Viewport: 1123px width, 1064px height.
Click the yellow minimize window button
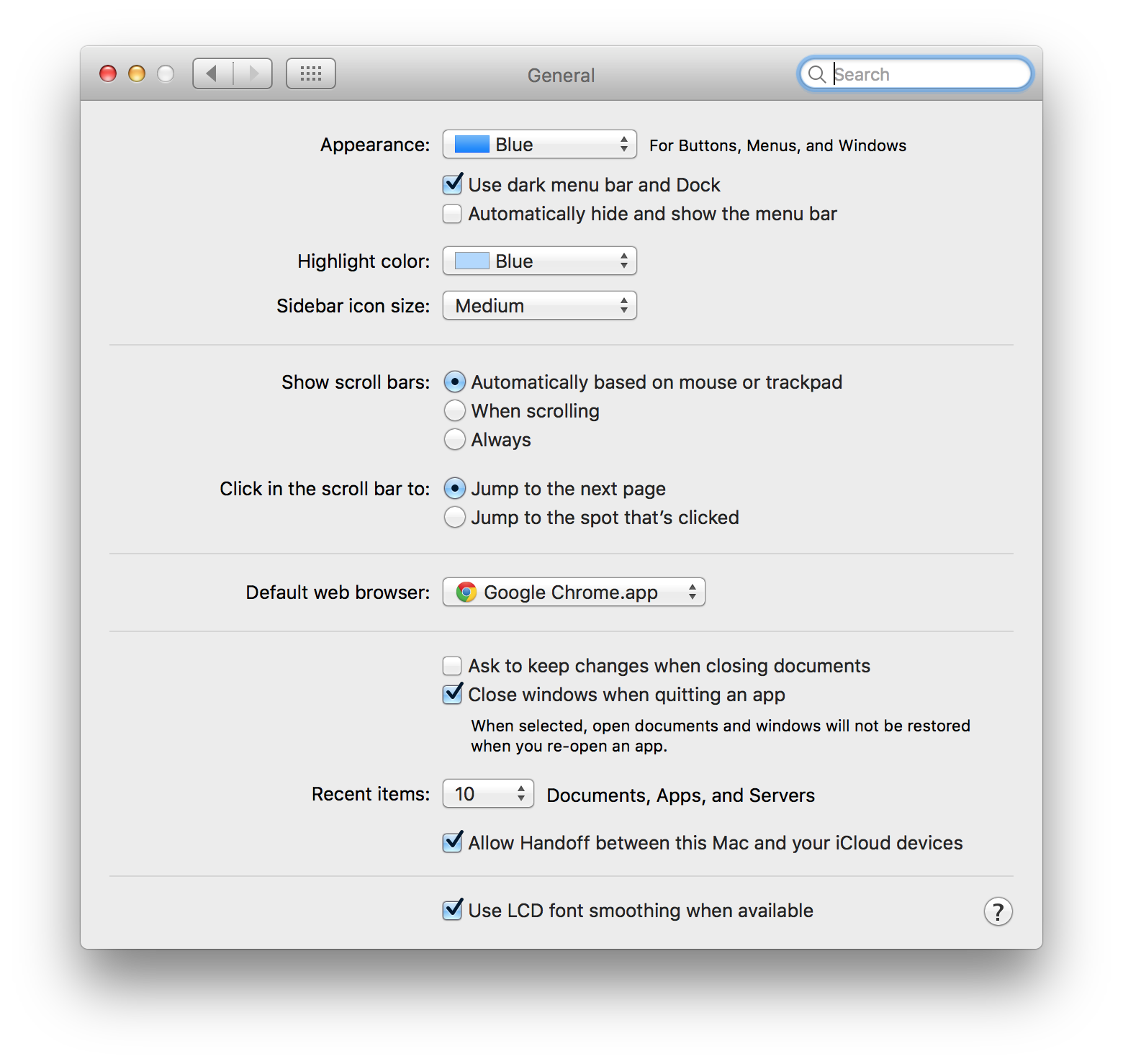coord(137,73)
